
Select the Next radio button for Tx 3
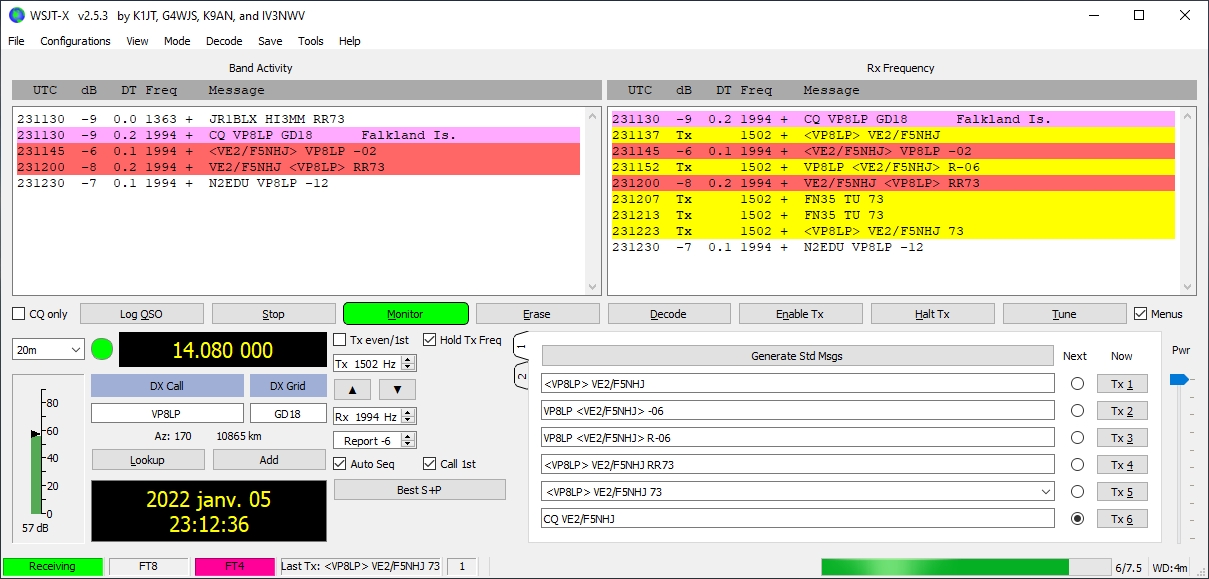coord(1077,438)
